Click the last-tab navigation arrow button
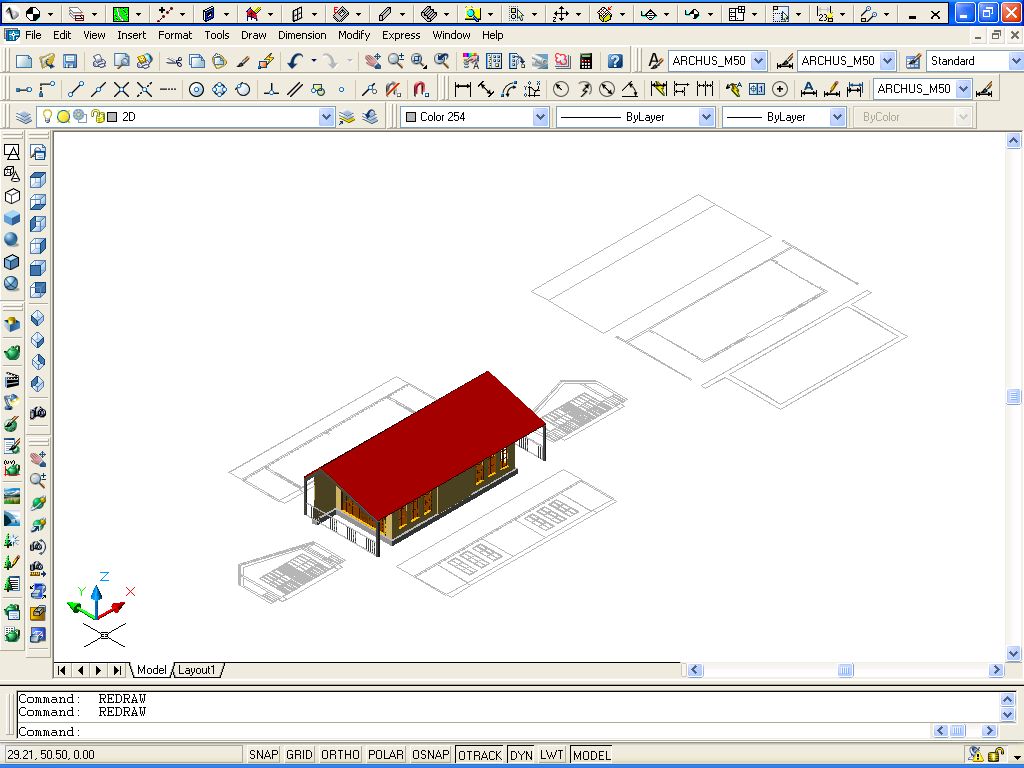The height and width of the screenshot is (768, 1024). [117, 670]
